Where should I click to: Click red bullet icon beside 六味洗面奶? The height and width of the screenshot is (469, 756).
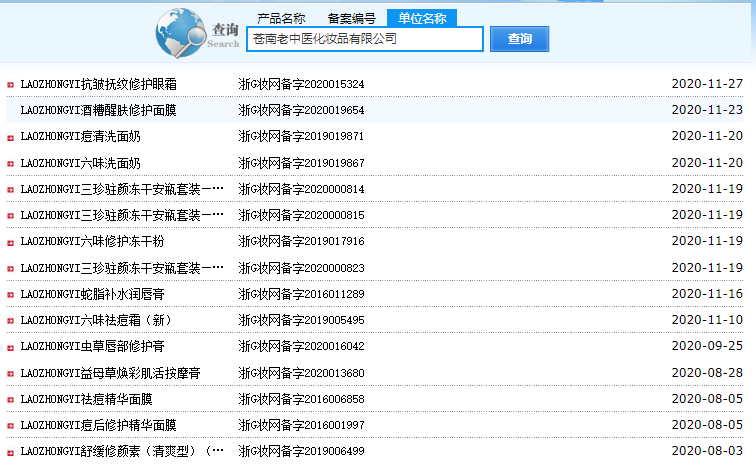tap(10, 163)
